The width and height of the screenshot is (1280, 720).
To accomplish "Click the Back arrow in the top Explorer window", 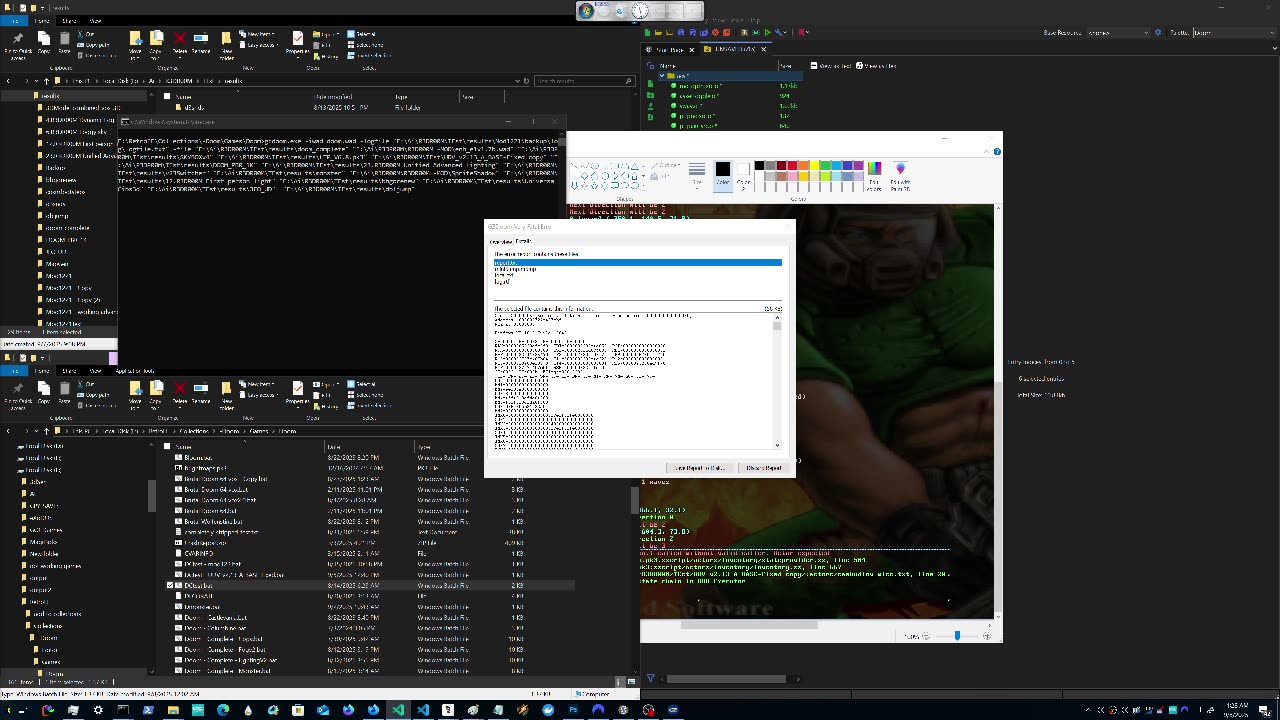I will 8,81.
